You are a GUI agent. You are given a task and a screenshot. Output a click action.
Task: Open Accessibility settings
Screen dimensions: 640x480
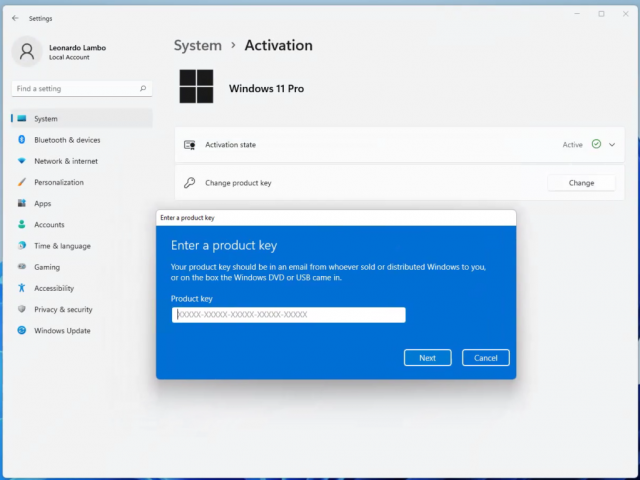click(x=54, y=288)
